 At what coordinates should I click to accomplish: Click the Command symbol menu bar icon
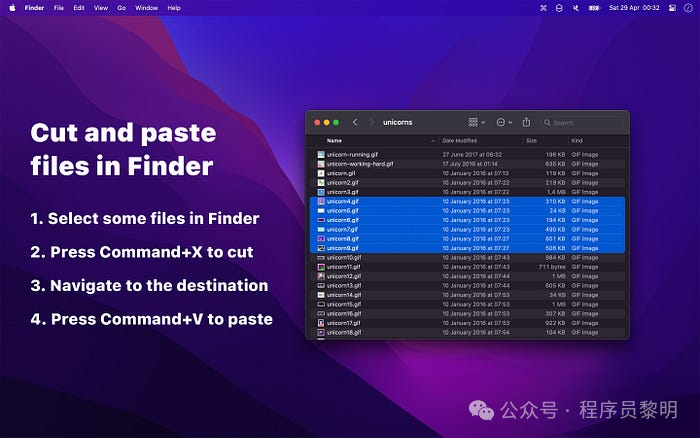tap(543, 8)
